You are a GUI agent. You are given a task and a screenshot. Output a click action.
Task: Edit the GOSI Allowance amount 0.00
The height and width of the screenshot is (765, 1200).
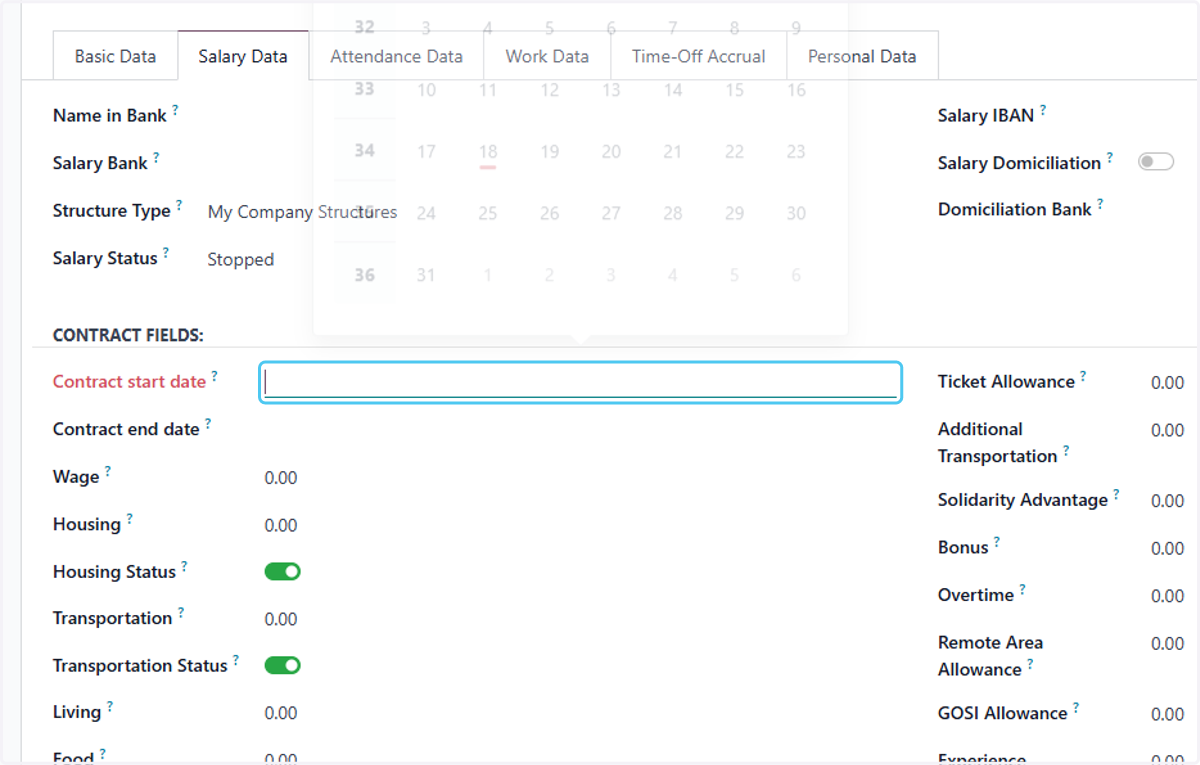1167,714
